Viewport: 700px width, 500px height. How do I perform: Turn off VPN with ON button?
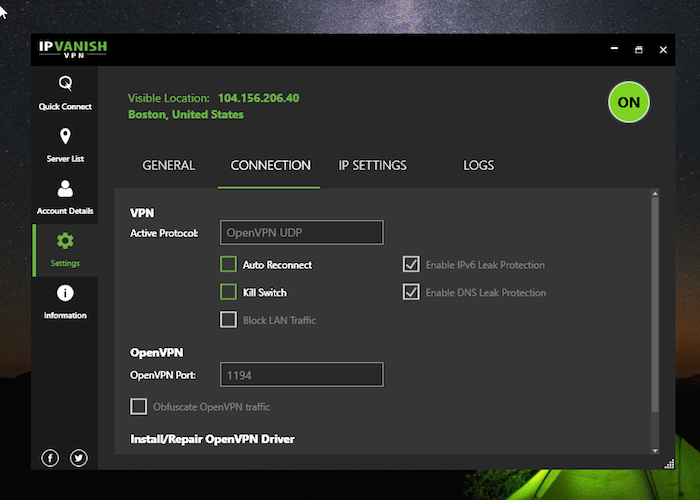coord(629,102)
